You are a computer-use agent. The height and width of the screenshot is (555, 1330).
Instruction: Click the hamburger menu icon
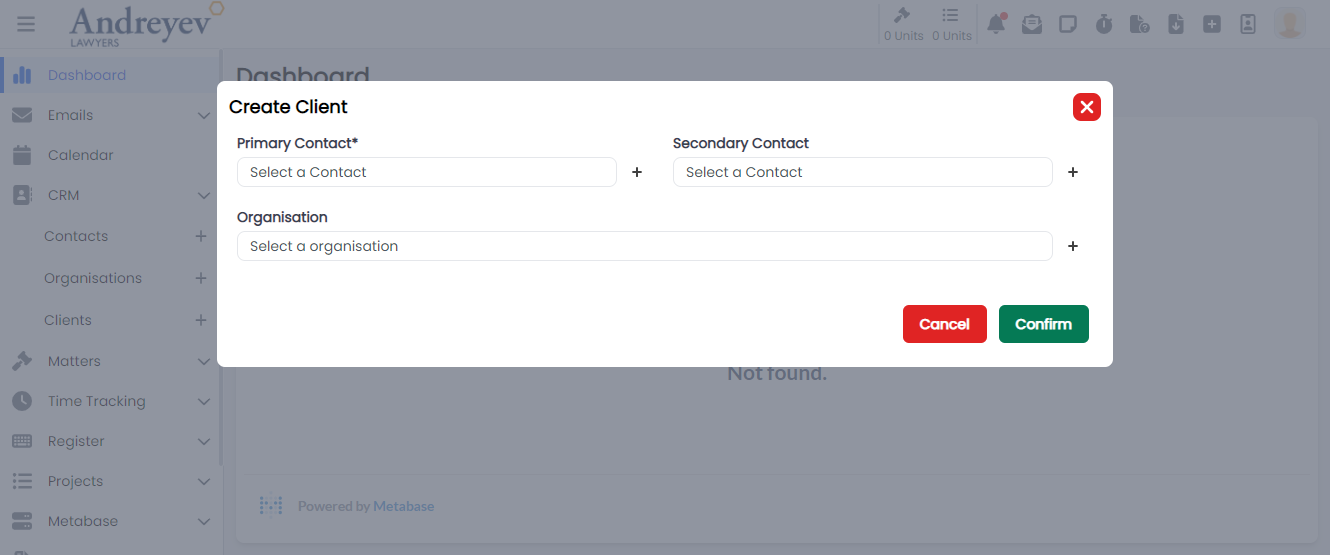pyautogui.click(x=26, y=24)
